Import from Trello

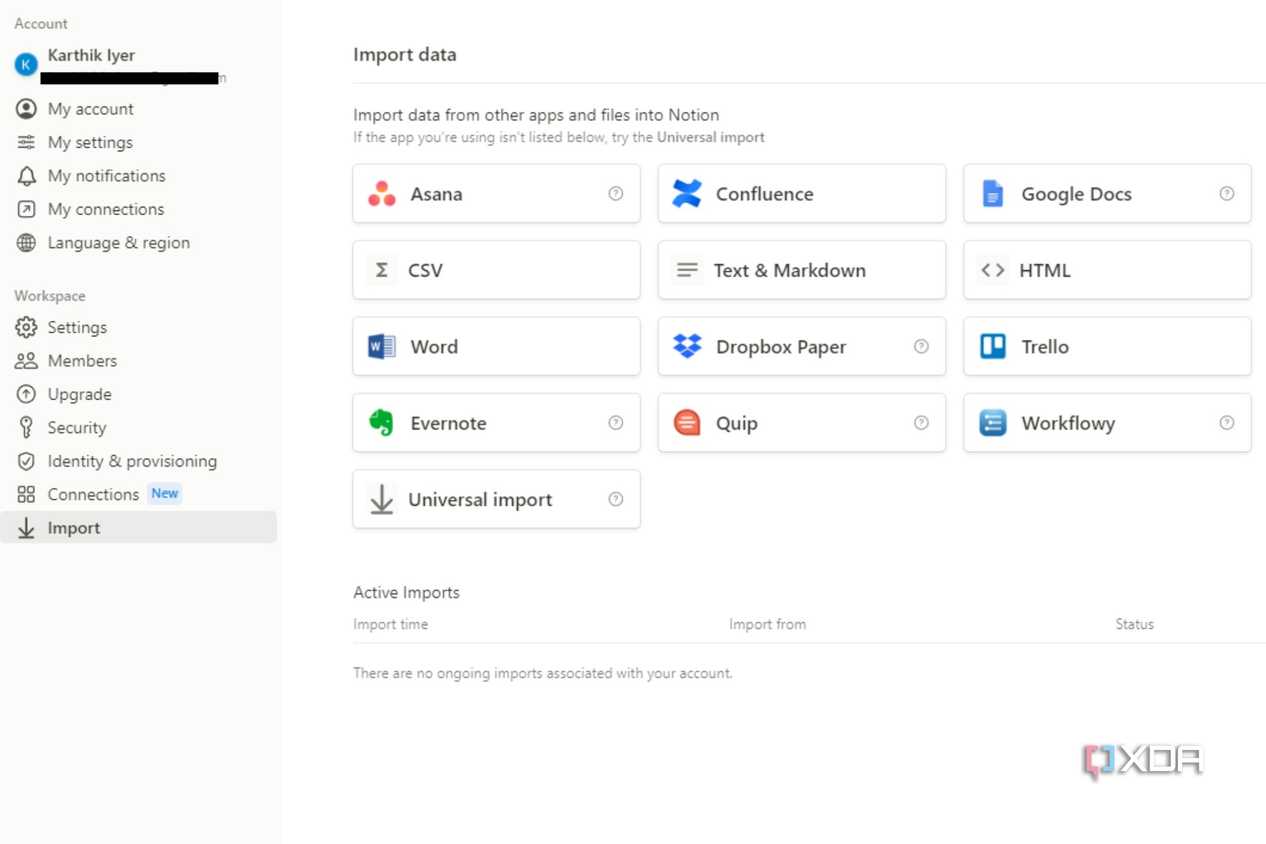click(1107, 347)
